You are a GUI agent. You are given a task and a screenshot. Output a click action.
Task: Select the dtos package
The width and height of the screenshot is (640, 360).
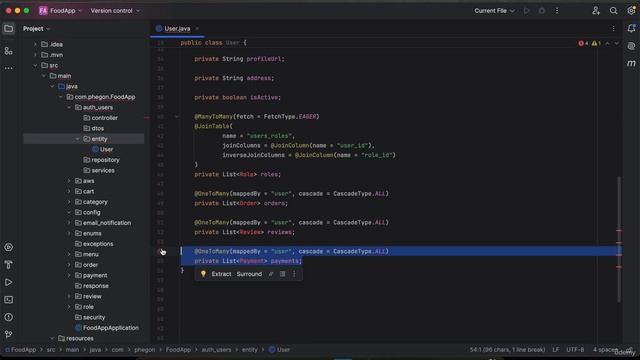click(98, 129)
